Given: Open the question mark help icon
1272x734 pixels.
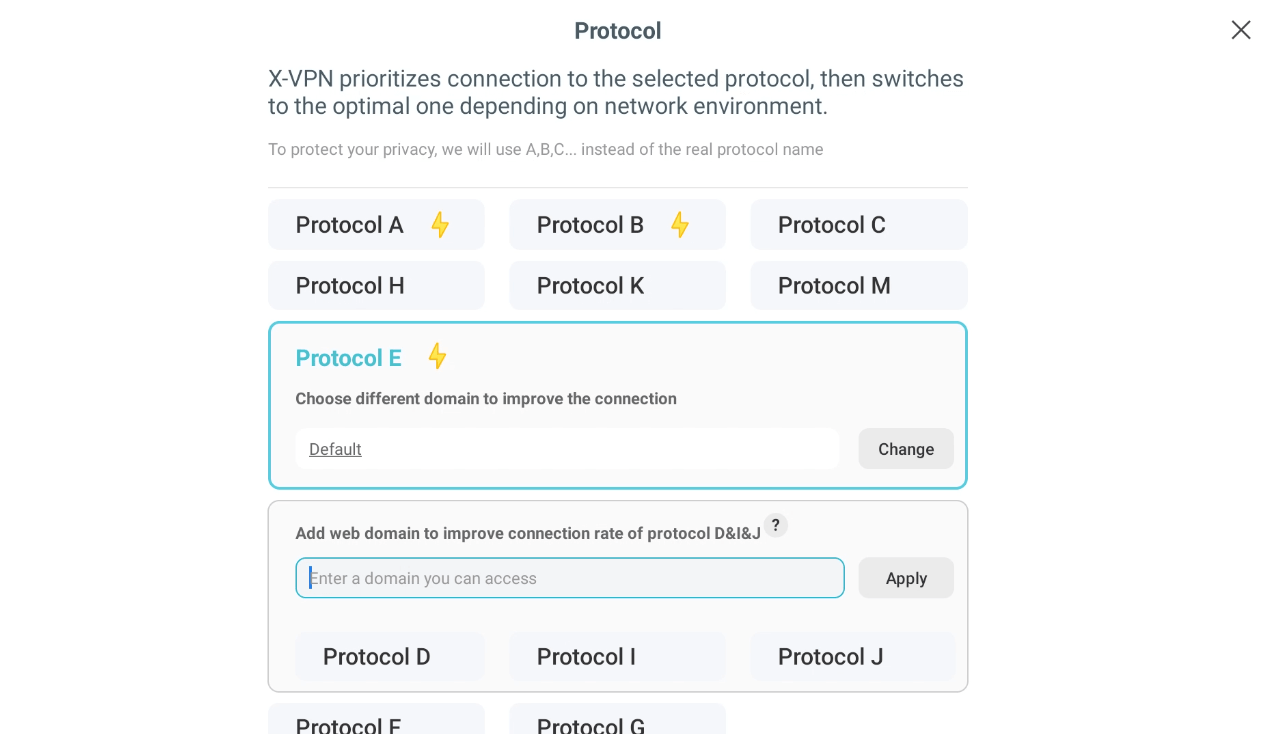Looking at the screenshot, I should [x=776, y=525].
